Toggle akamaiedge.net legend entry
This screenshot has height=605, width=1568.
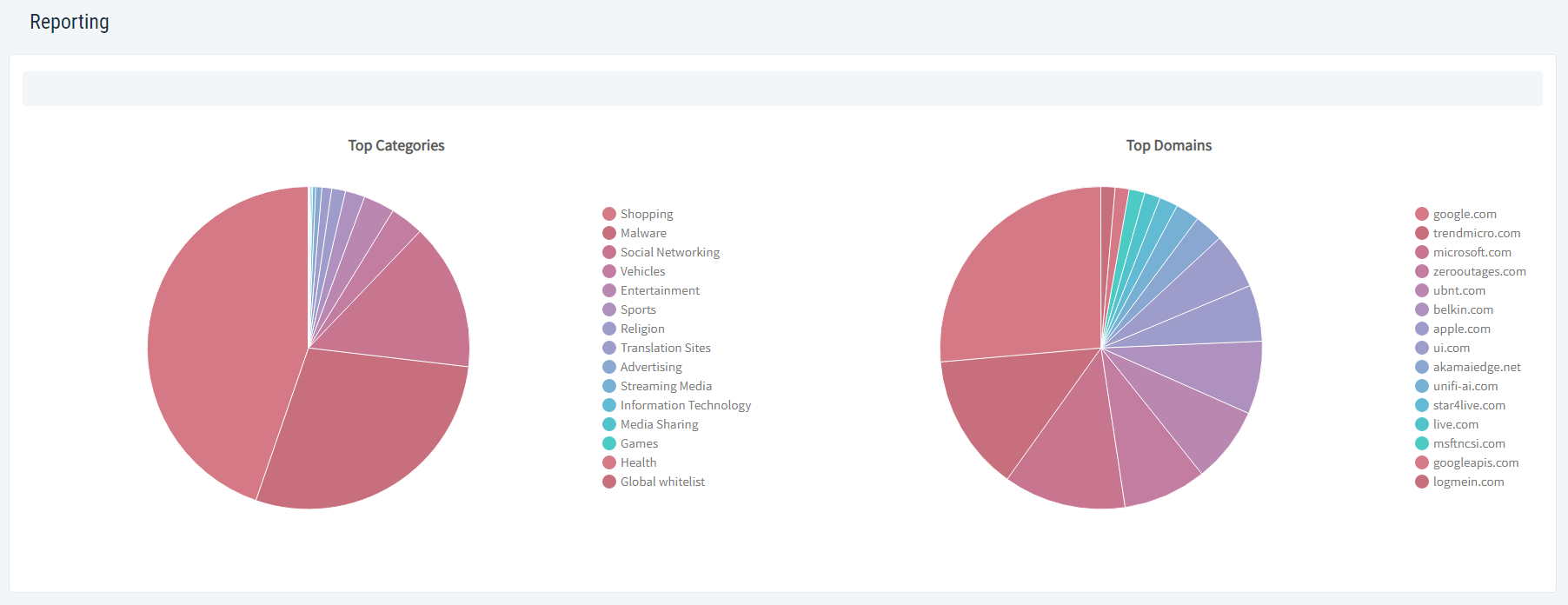[1468, 367]
